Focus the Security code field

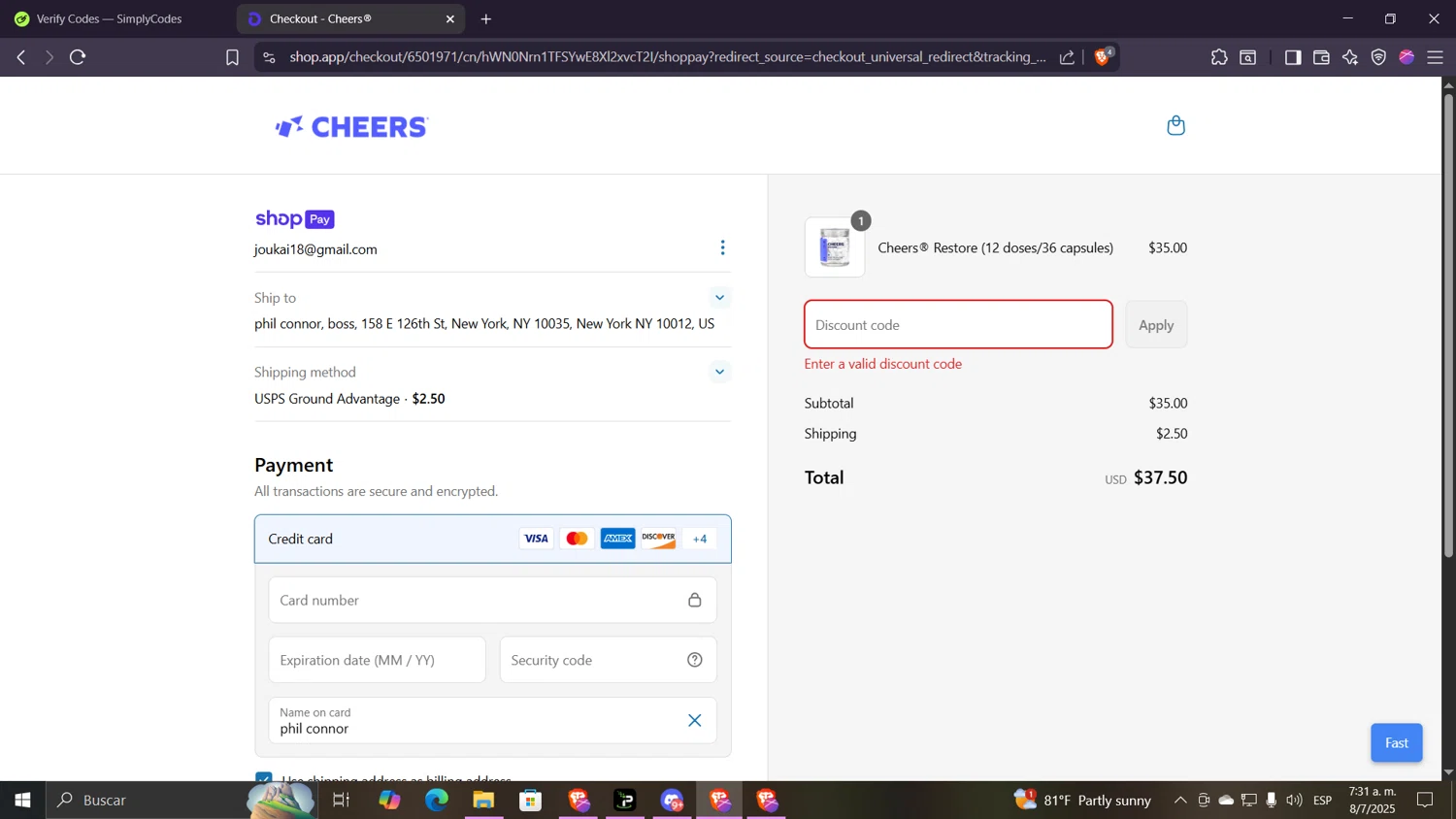pos(609,660)
